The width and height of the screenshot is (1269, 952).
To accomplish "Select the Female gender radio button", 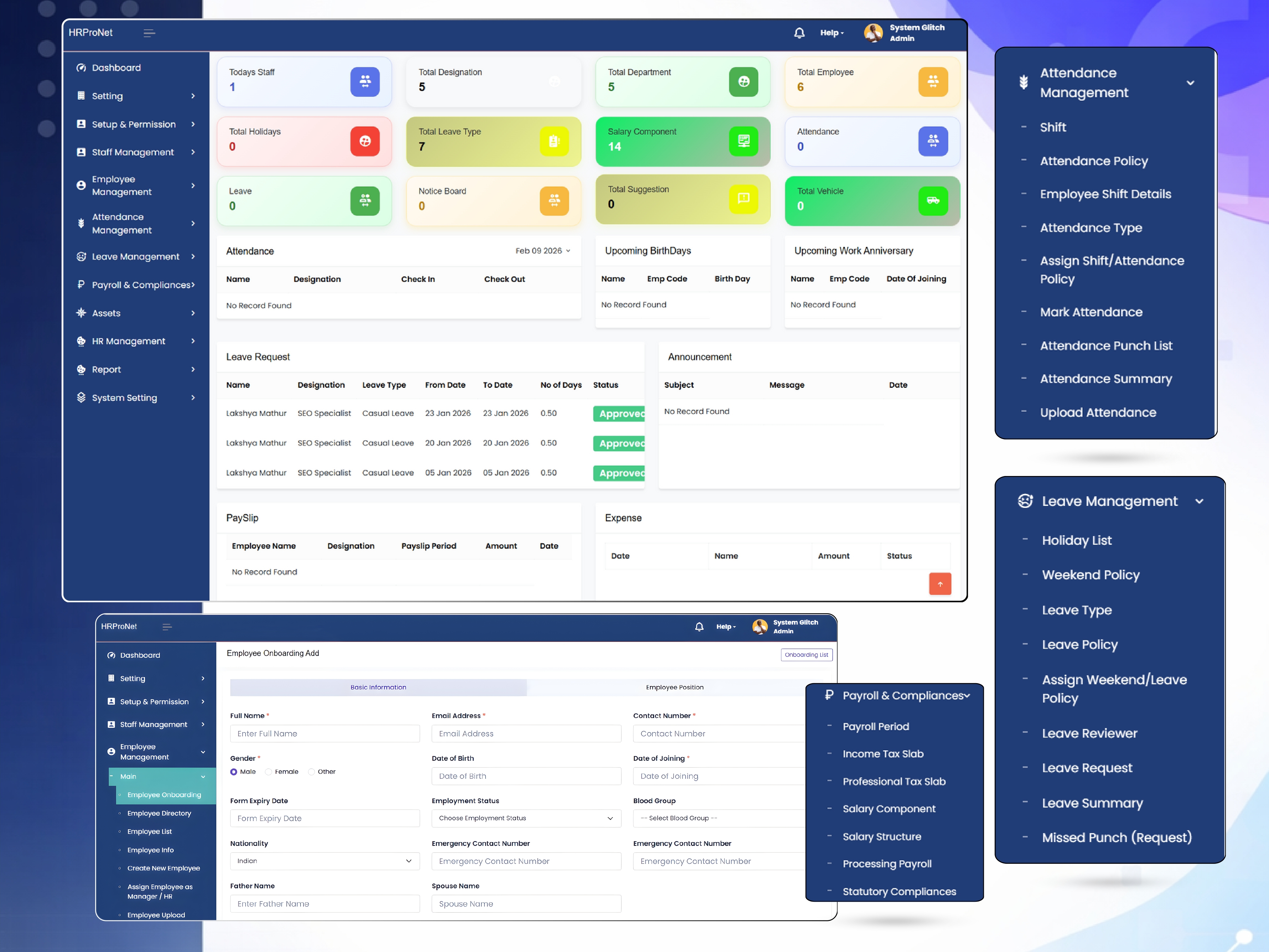I will point(269,772).
